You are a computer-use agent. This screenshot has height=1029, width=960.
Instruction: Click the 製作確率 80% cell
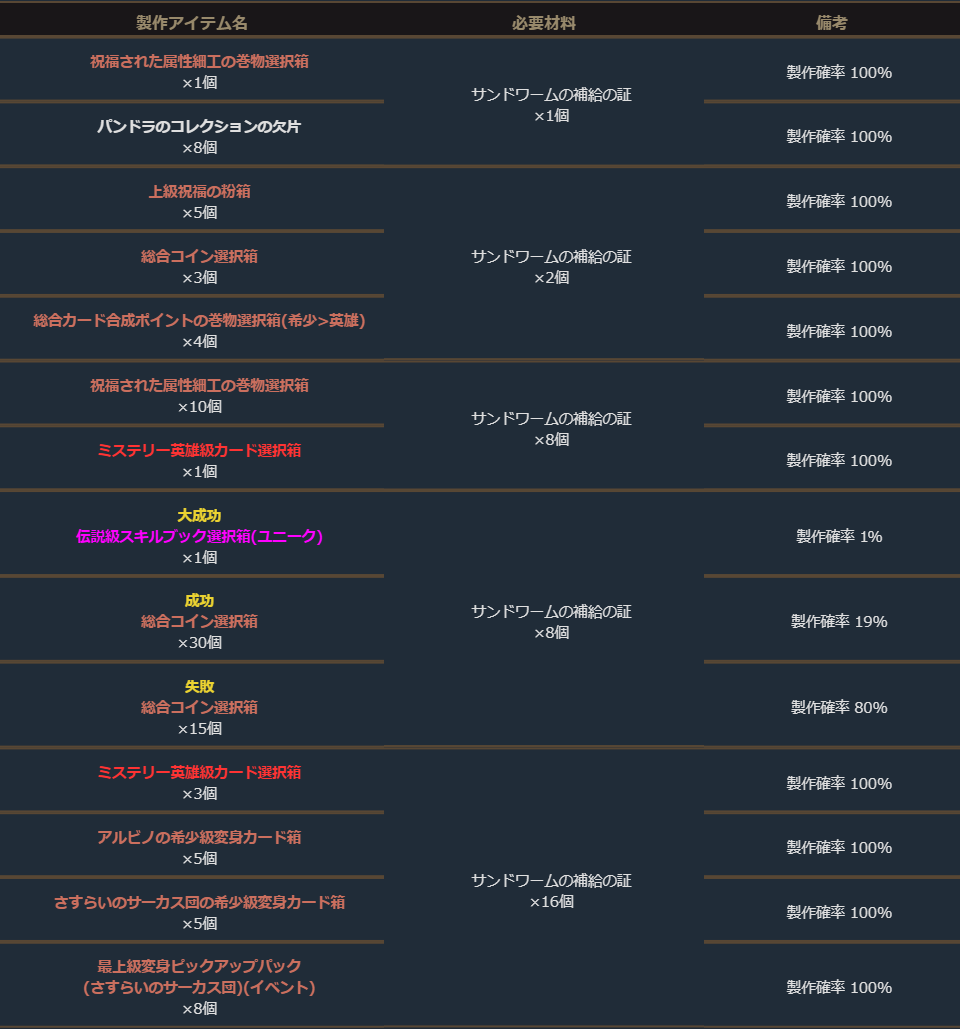point(839,707)
